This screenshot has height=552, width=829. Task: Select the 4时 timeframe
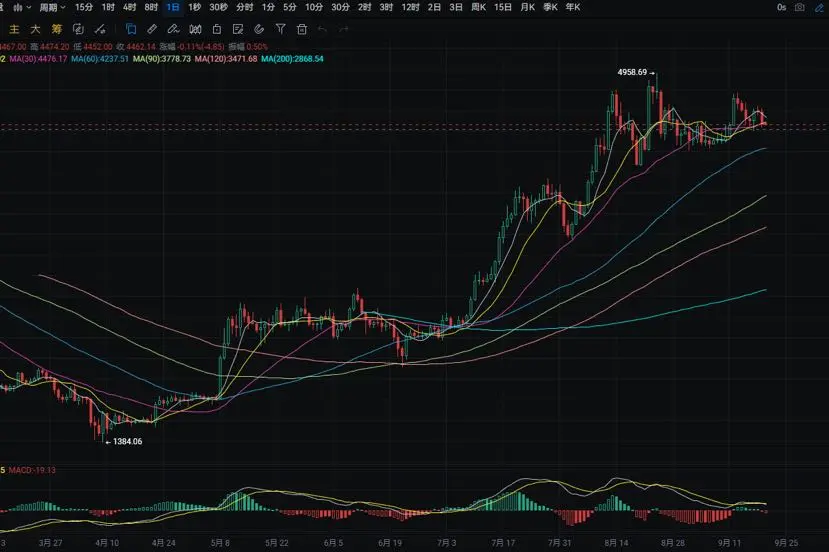click(129, 7)
